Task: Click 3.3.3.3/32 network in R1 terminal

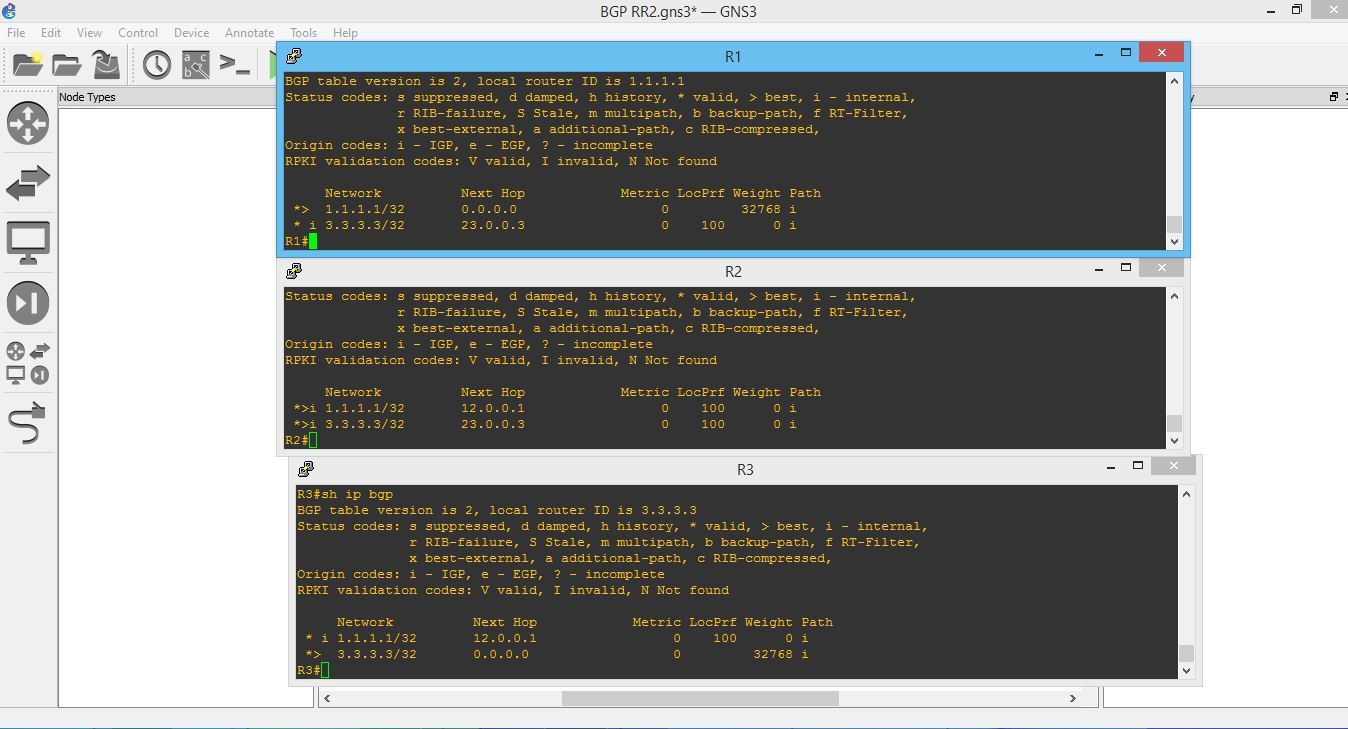Action: (x=365, y=225)
